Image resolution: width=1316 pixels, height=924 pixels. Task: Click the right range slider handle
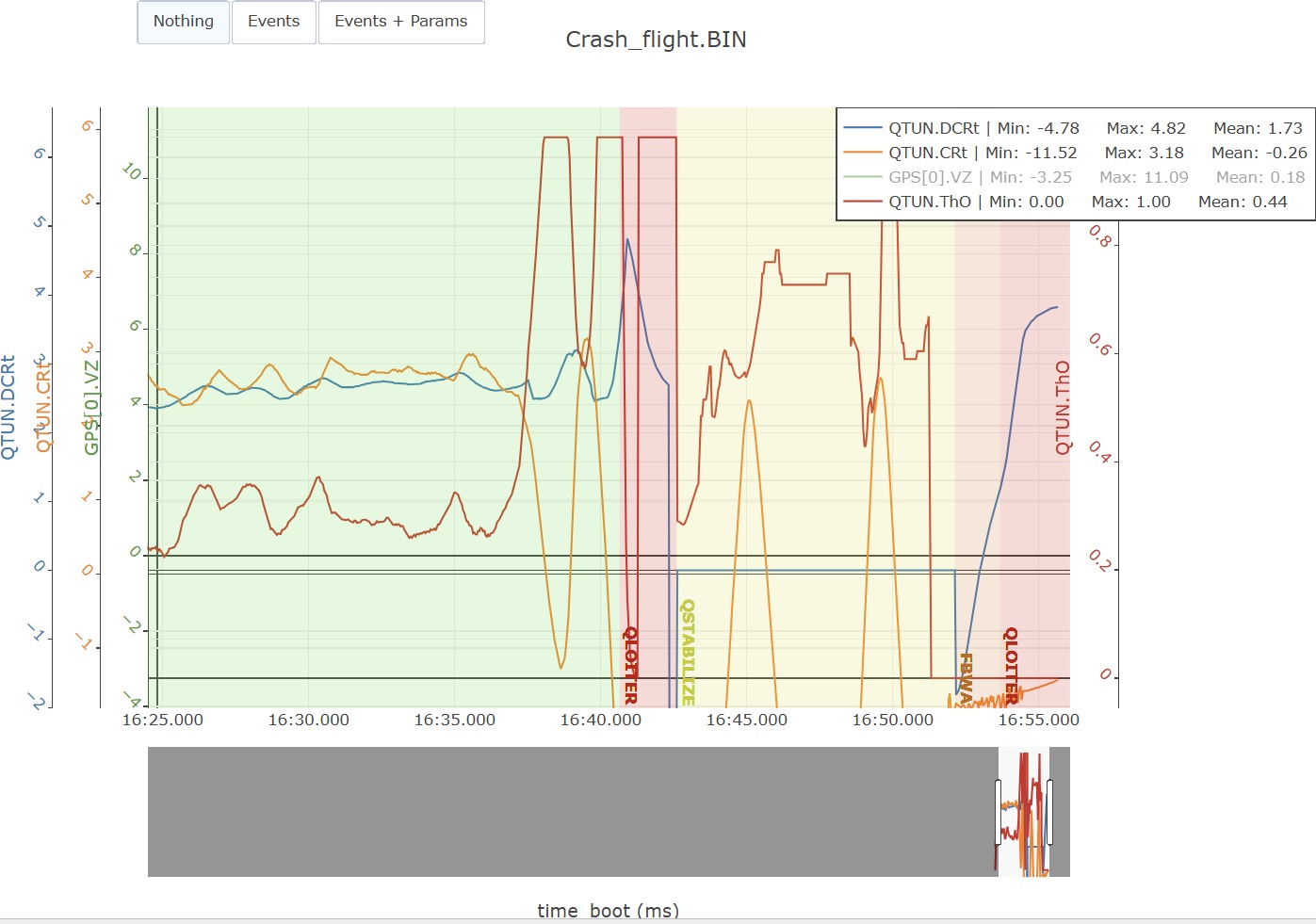(x=1049, y=812)
